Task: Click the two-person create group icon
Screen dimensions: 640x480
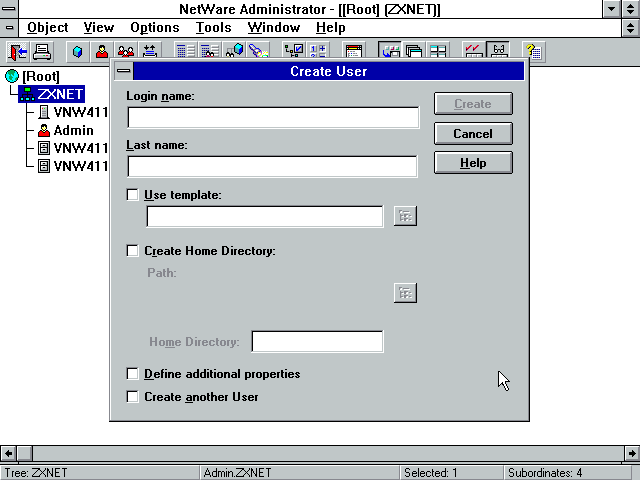Action: point(126,52)
